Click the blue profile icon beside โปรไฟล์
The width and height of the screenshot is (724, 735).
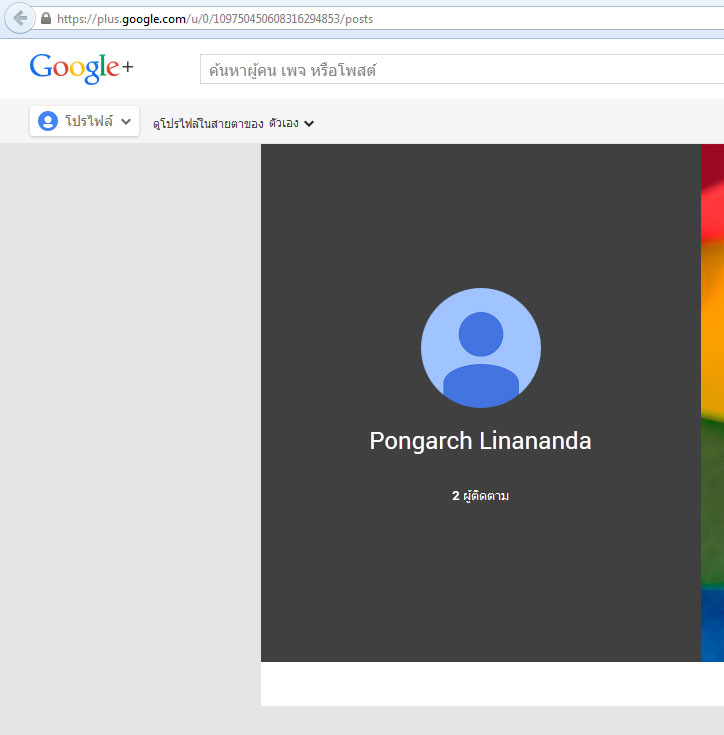48,121
